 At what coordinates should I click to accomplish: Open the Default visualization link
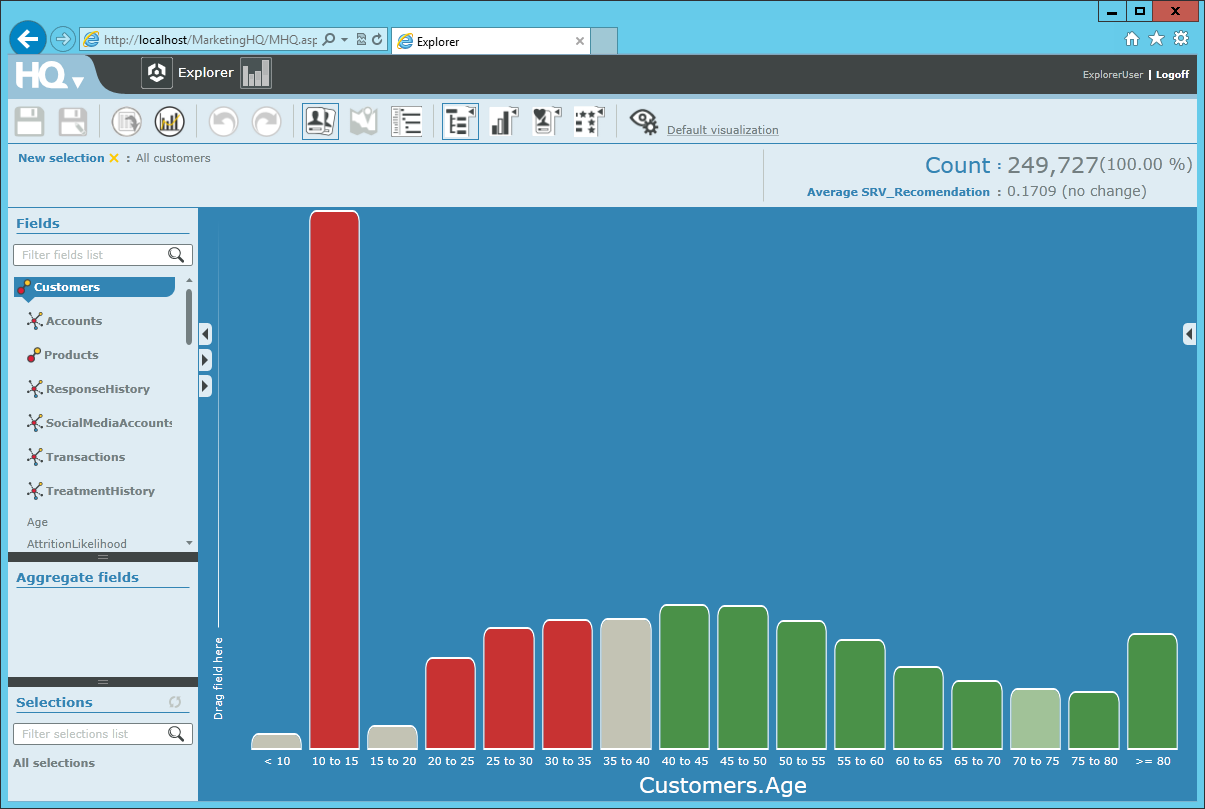(722, 130)
